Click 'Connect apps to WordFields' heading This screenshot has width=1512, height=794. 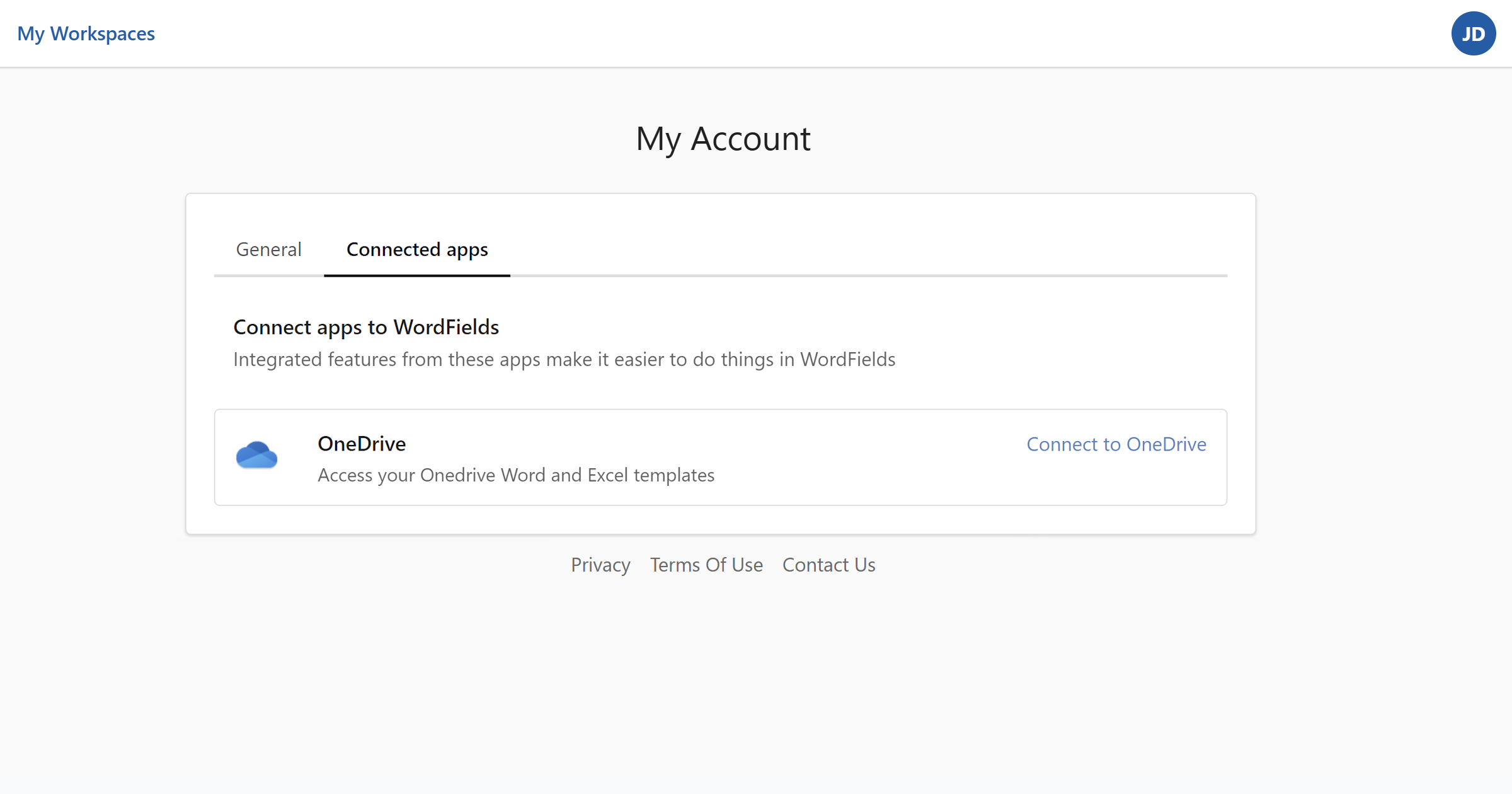click(366, 328)
